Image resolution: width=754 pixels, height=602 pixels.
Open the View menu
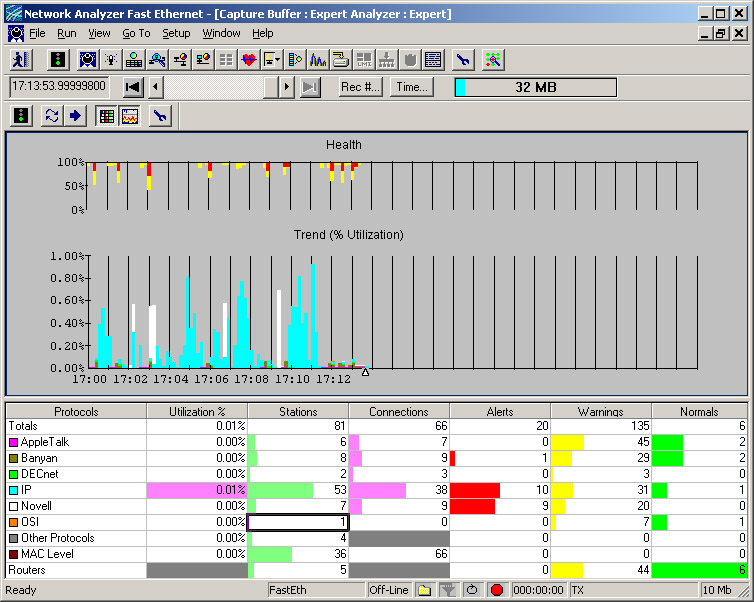click(x=99, y=33)
